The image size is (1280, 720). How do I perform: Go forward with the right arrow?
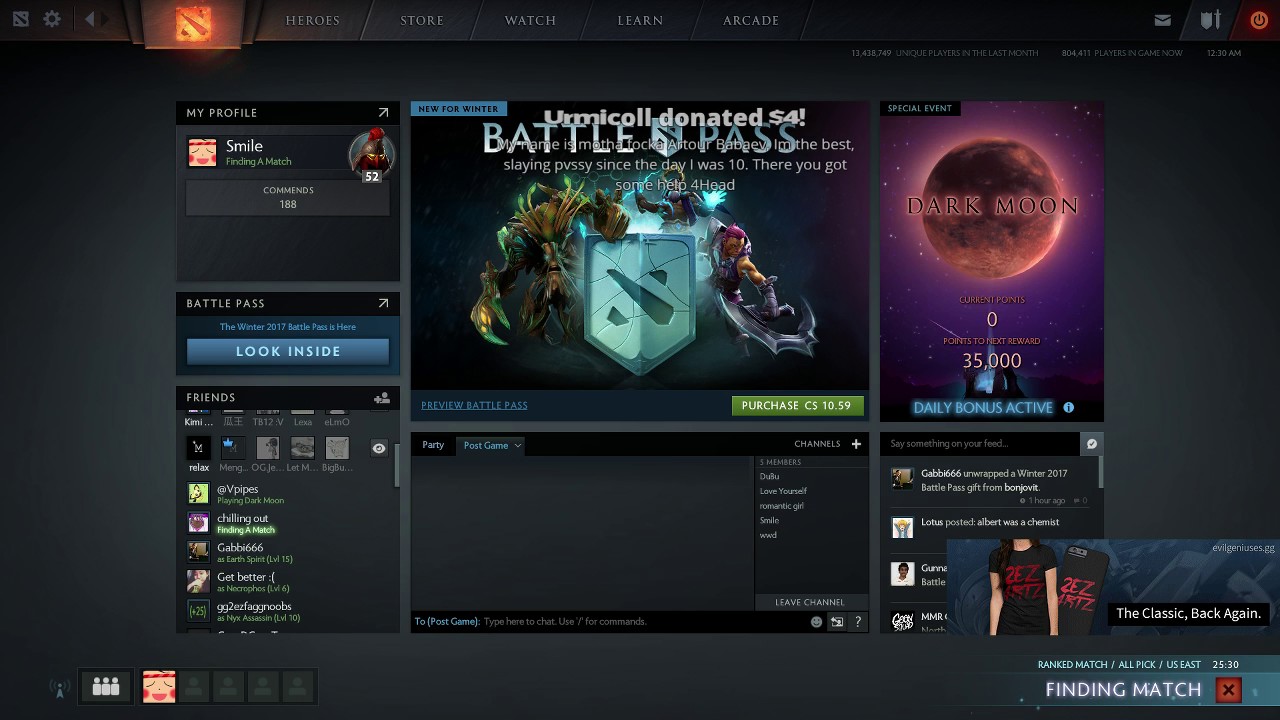[106, 19]
